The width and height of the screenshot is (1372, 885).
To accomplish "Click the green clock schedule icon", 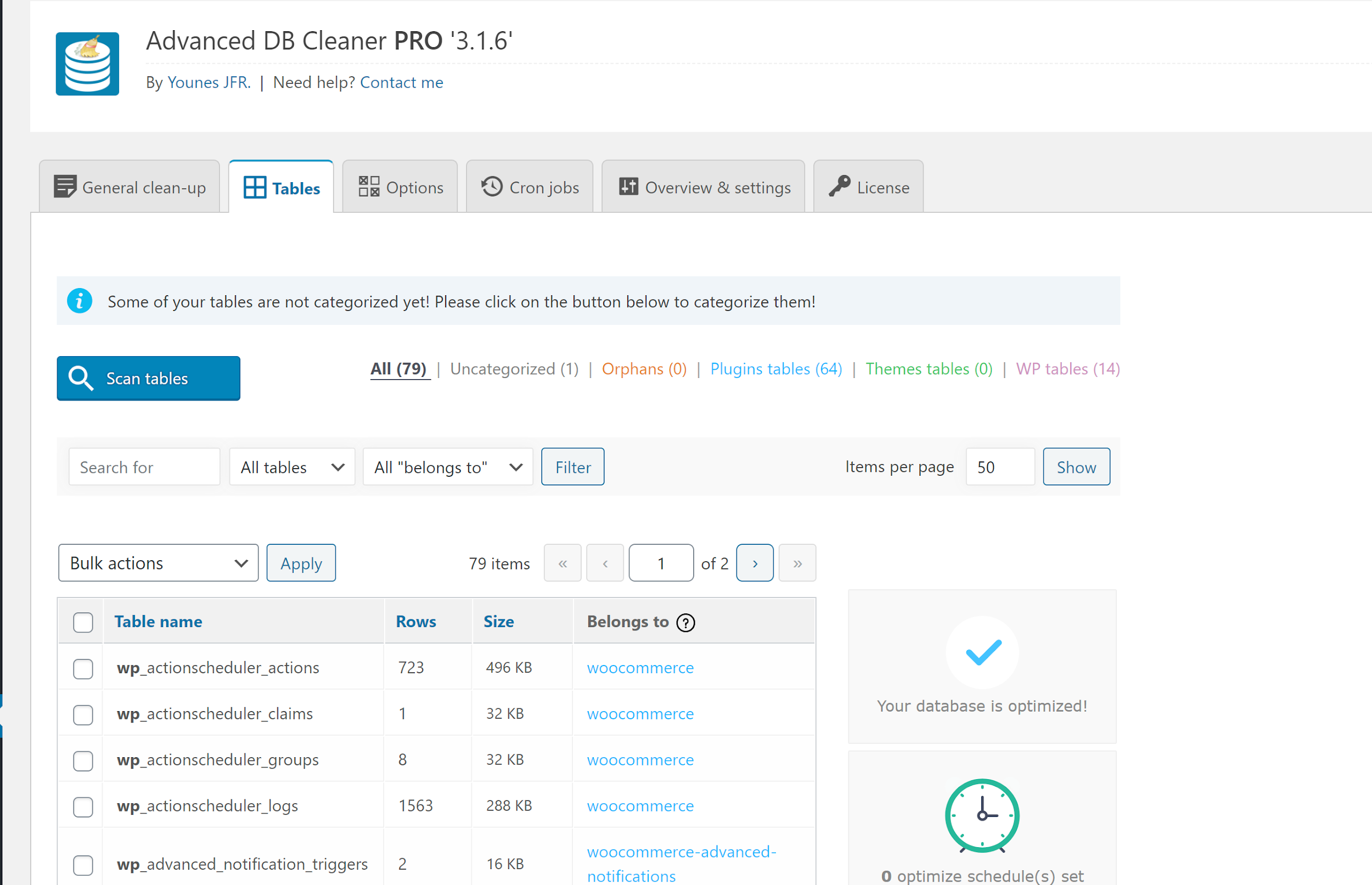I will point(982,815).
